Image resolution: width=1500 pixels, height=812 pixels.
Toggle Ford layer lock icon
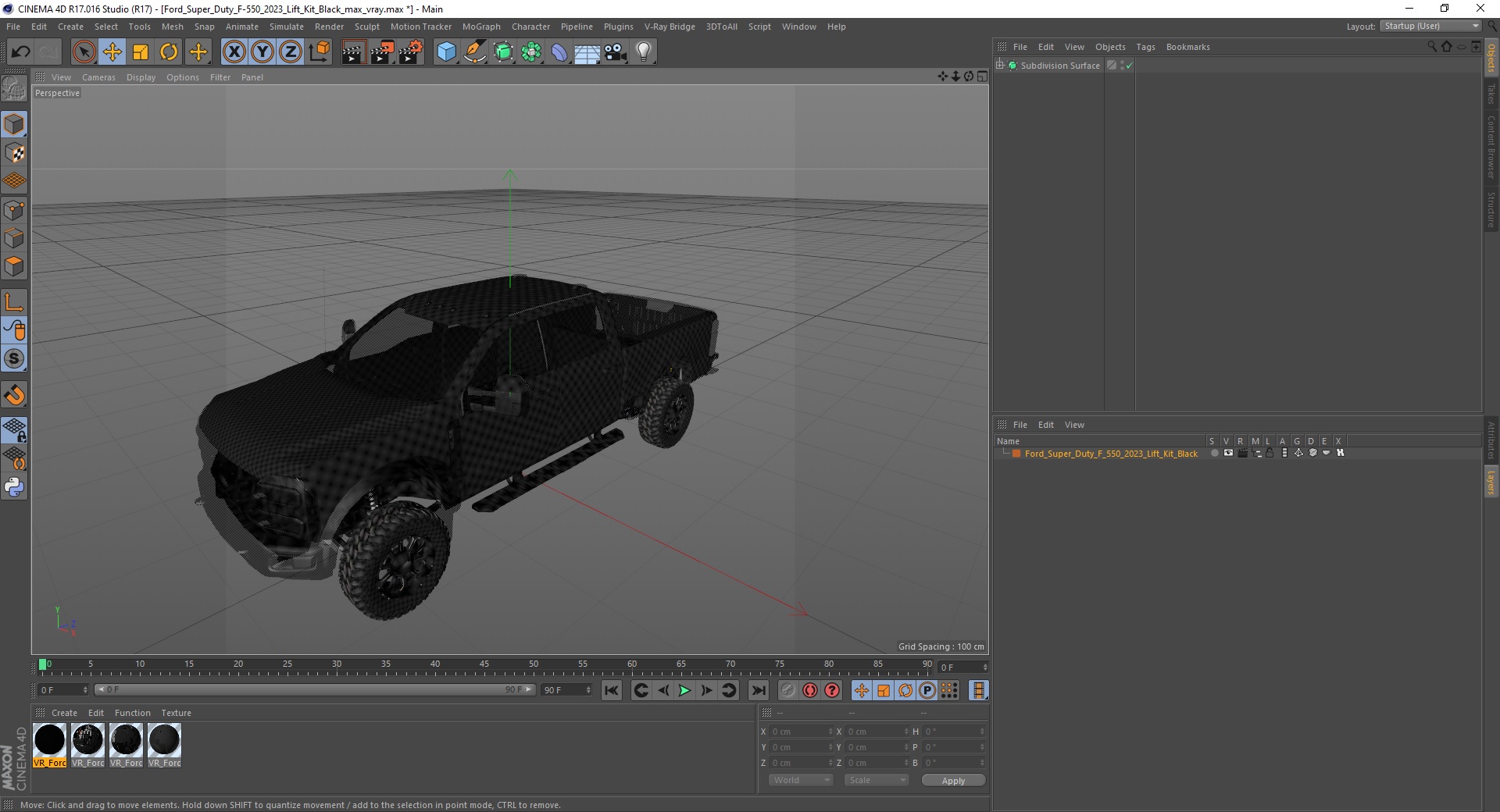pos(1270,454)
